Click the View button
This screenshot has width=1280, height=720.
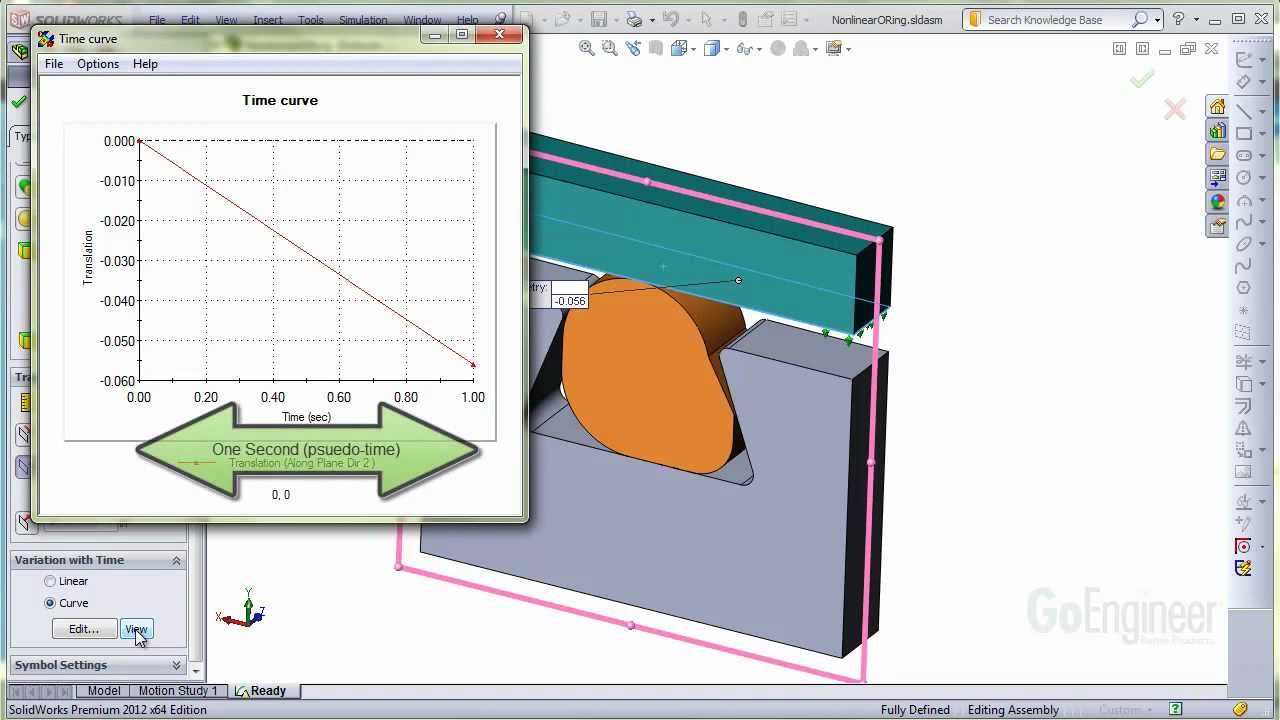(x=136, y=629)
